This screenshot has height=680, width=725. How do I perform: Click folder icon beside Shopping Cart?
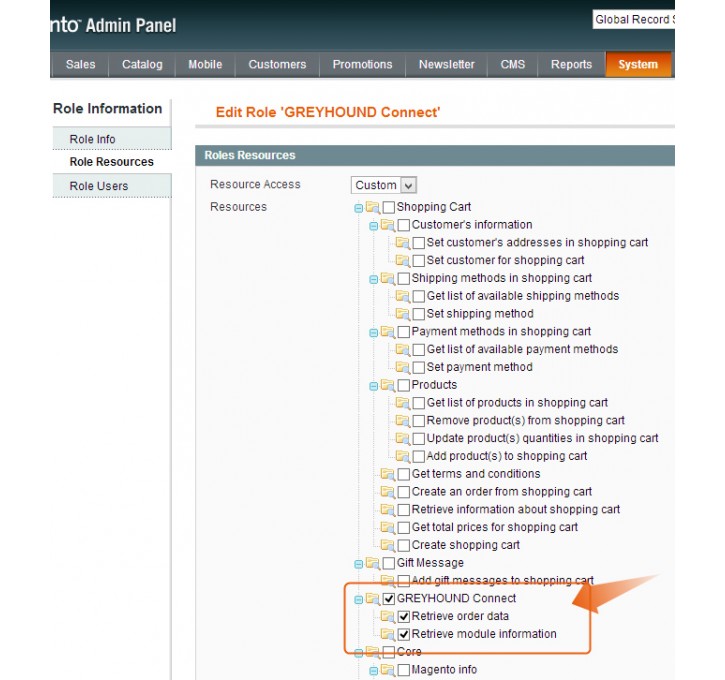[373, 207]
